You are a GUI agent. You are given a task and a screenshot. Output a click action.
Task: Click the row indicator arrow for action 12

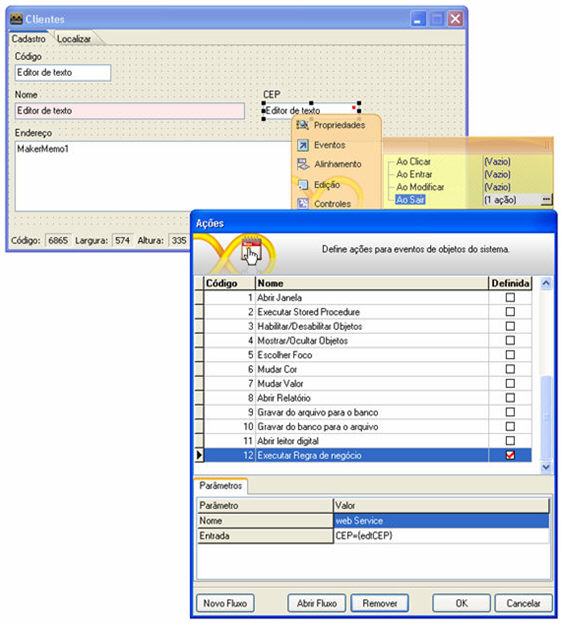click(x=199, y=455)
